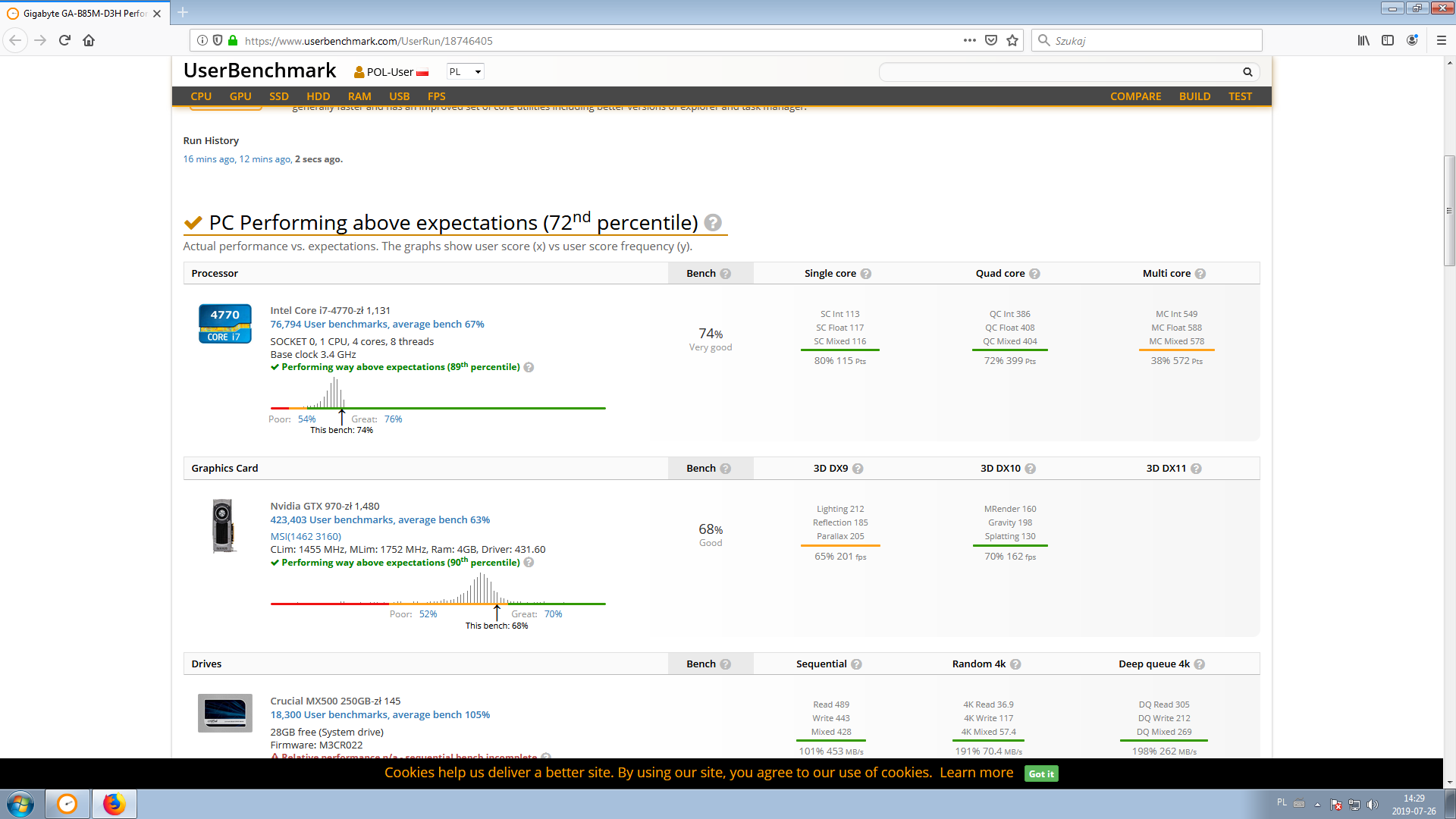Bookmark this page with the star
This screenshot has height=819, width=1456.
[x=1012, y=40]
